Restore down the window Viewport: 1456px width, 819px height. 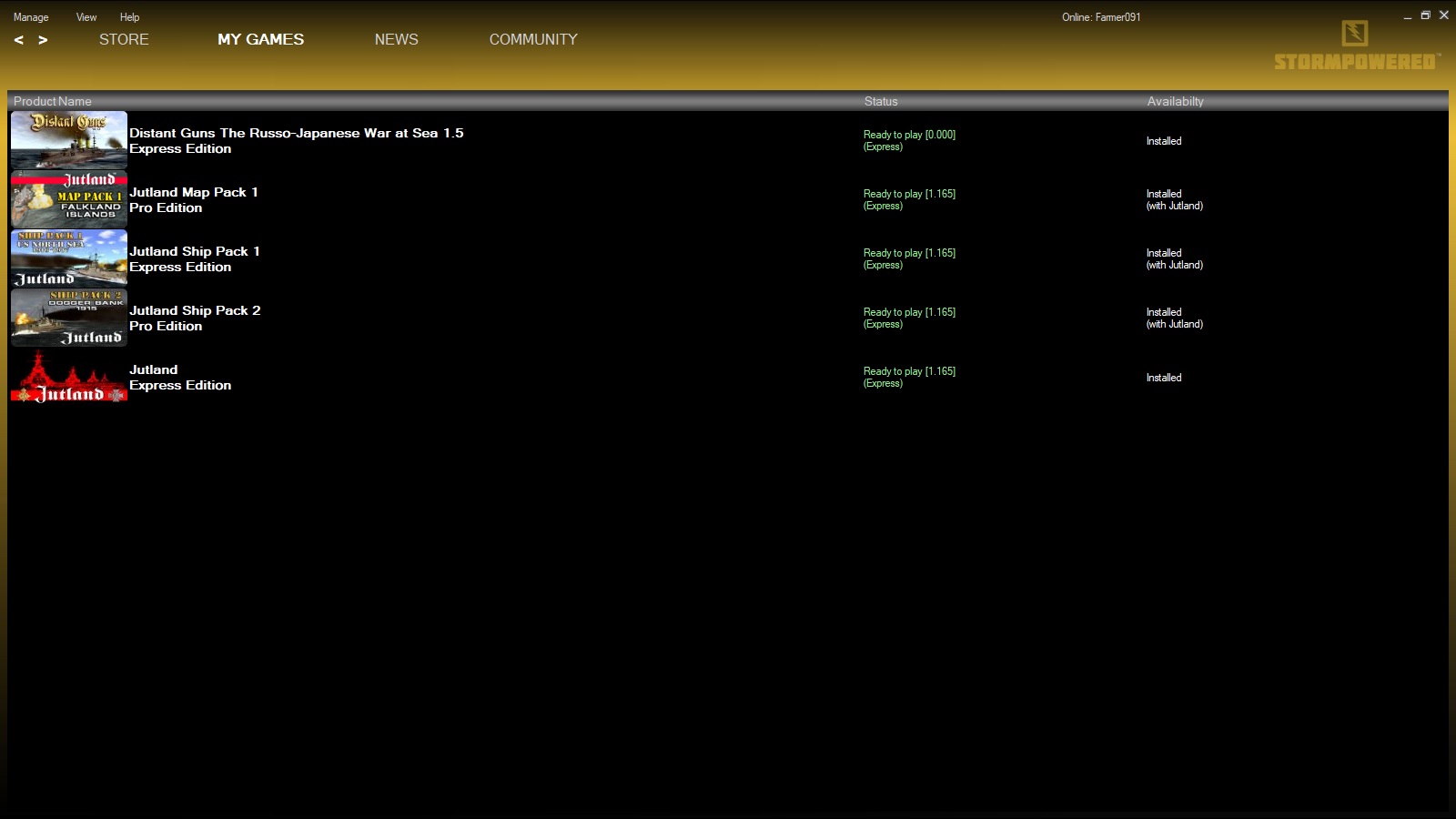point(1426,15)
